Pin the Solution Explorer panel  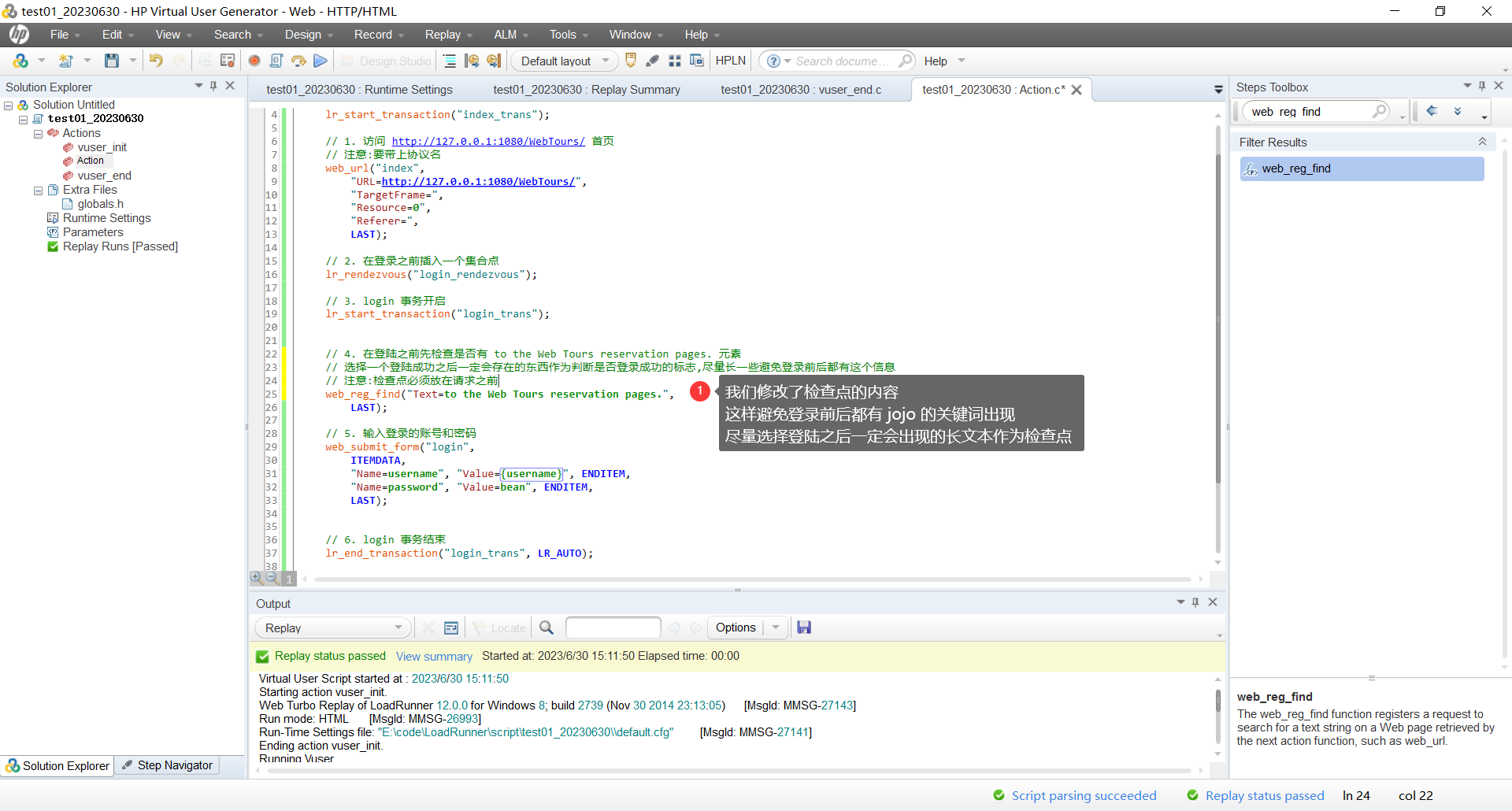[213, 86]
